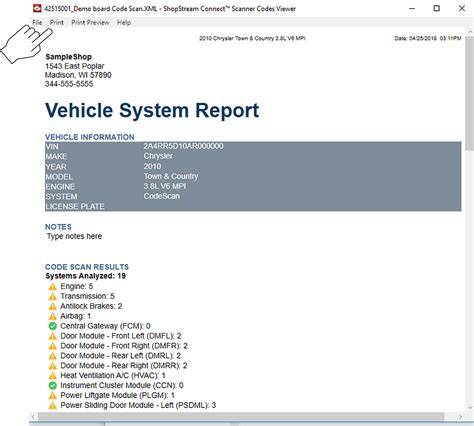Select the VIN value 2A4RR5D10AR000000
This screenshot has height=426, width=474.
point(183,146)
